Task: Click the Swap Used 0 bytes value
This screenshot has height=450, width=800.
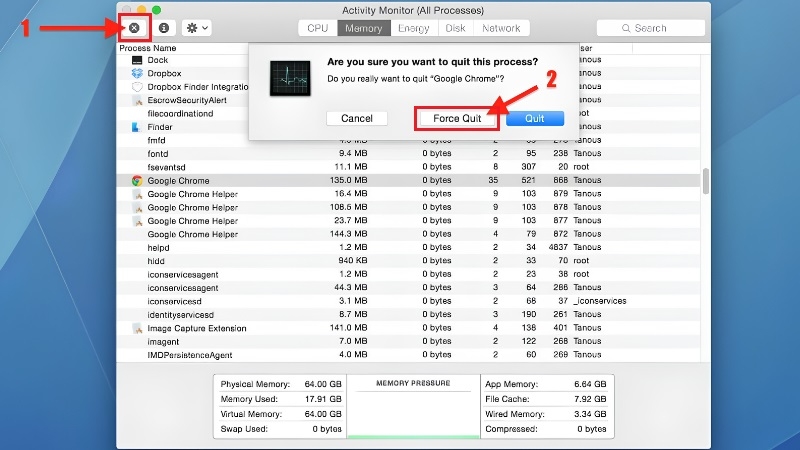Action: 327,429
